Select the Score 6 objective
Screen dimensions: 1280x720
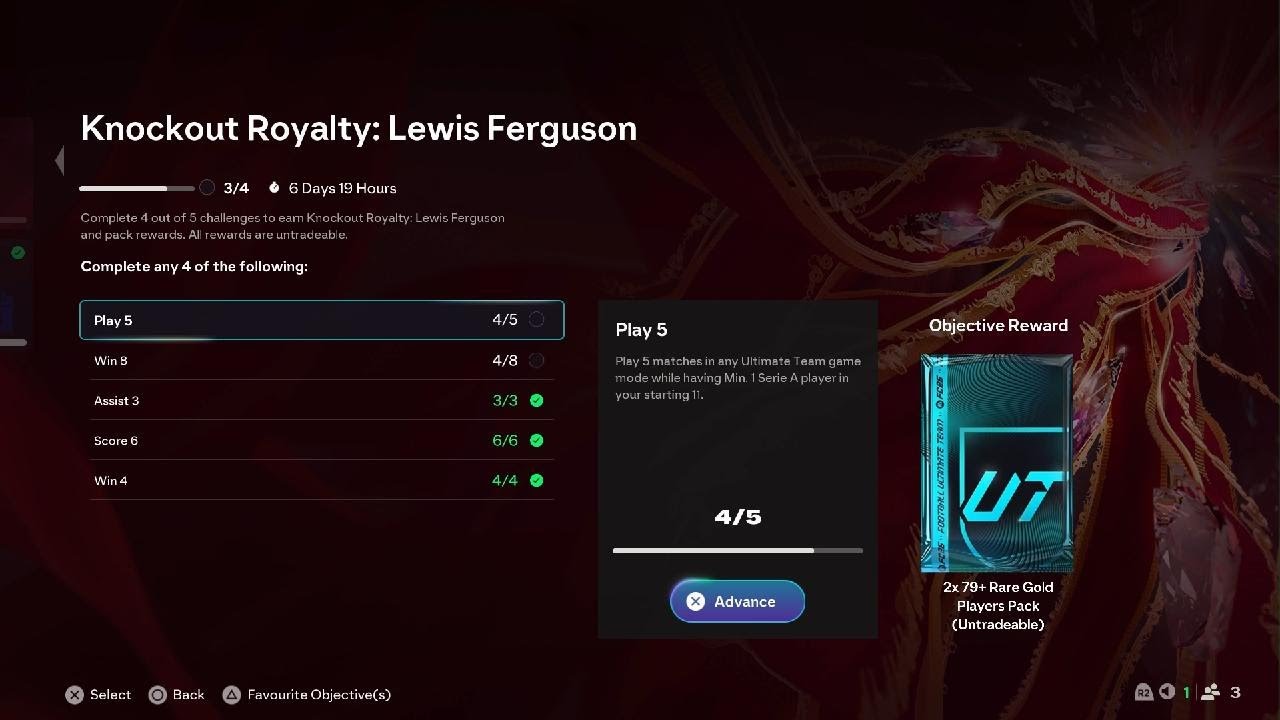pos(321,440)
